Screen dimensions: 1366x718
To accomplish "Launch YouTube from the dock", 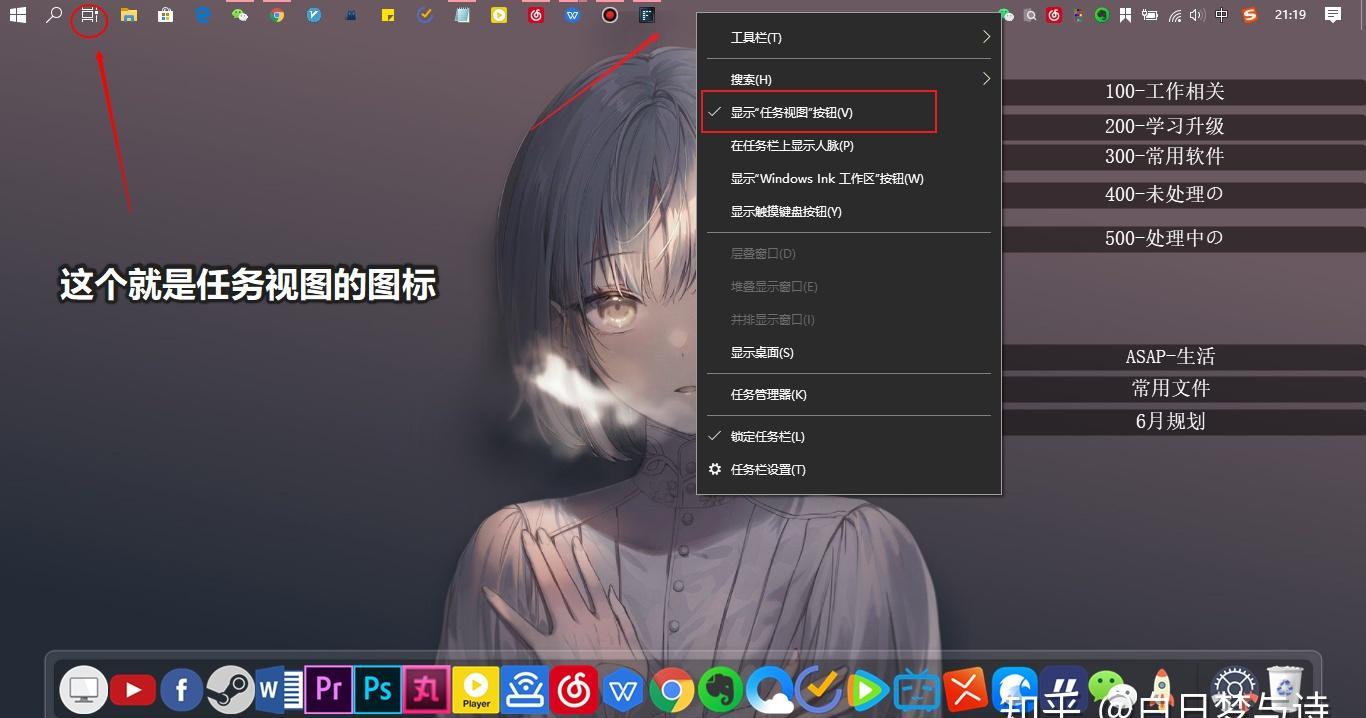I will point(133,690).
